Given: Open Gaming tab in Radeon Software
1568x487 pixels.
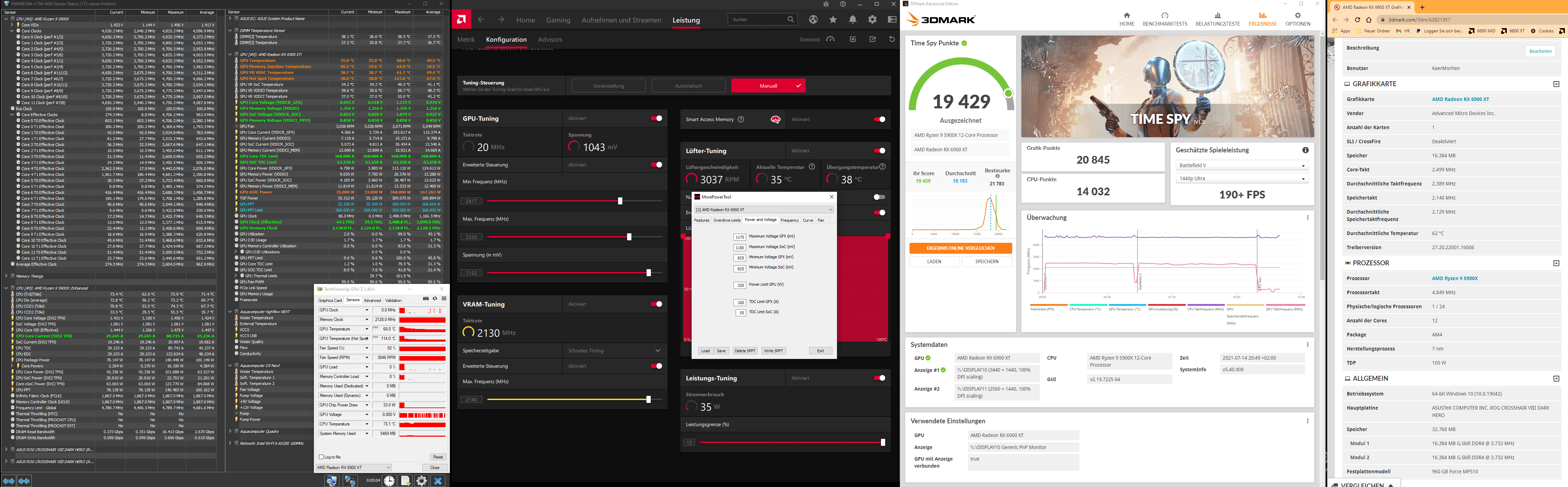Looking at the screenshot, I should [x=558, y=20].
